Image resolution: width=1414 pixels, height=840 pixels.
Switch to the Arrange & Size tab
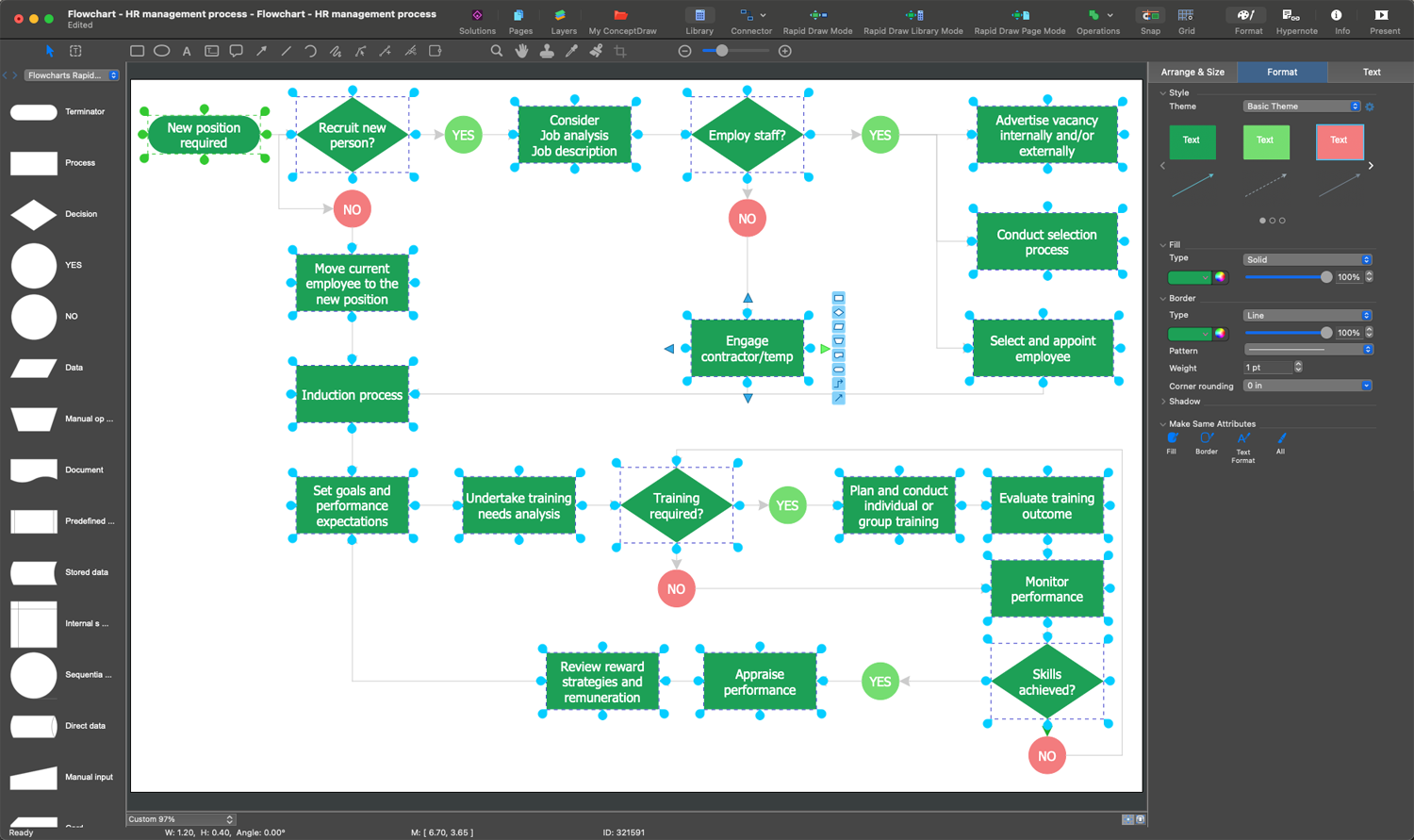point(1192,72)
